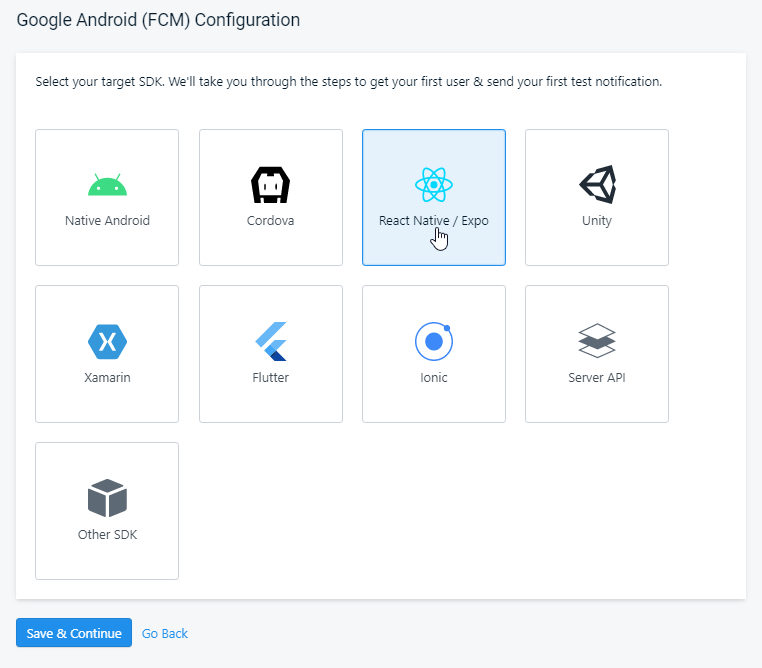Select the Native Android robot icon
Image resolution: width=762 pixels, height=668 pixels.
107,185
